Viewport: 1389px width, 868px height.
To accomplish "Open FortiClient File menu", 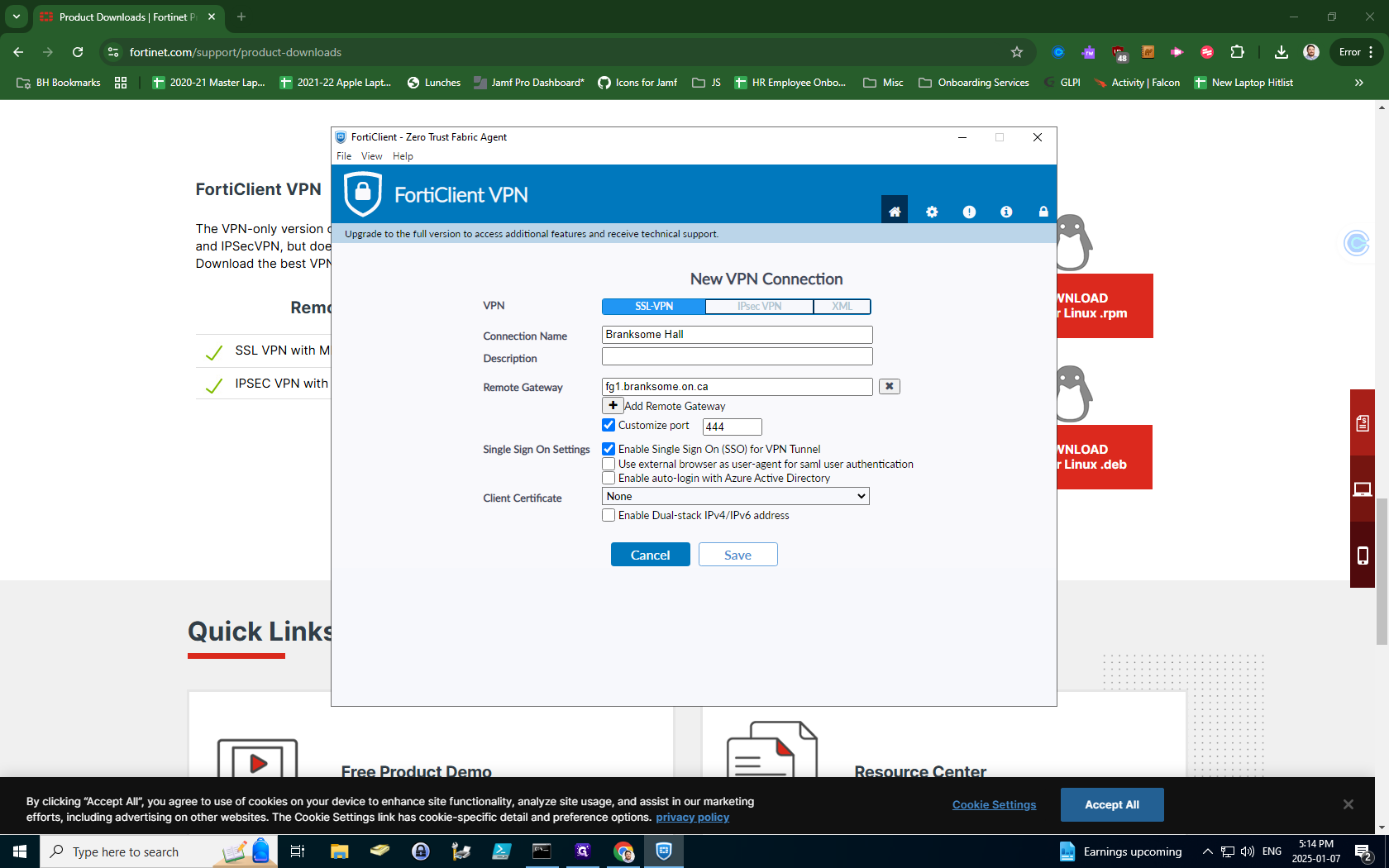I will 344,156.
